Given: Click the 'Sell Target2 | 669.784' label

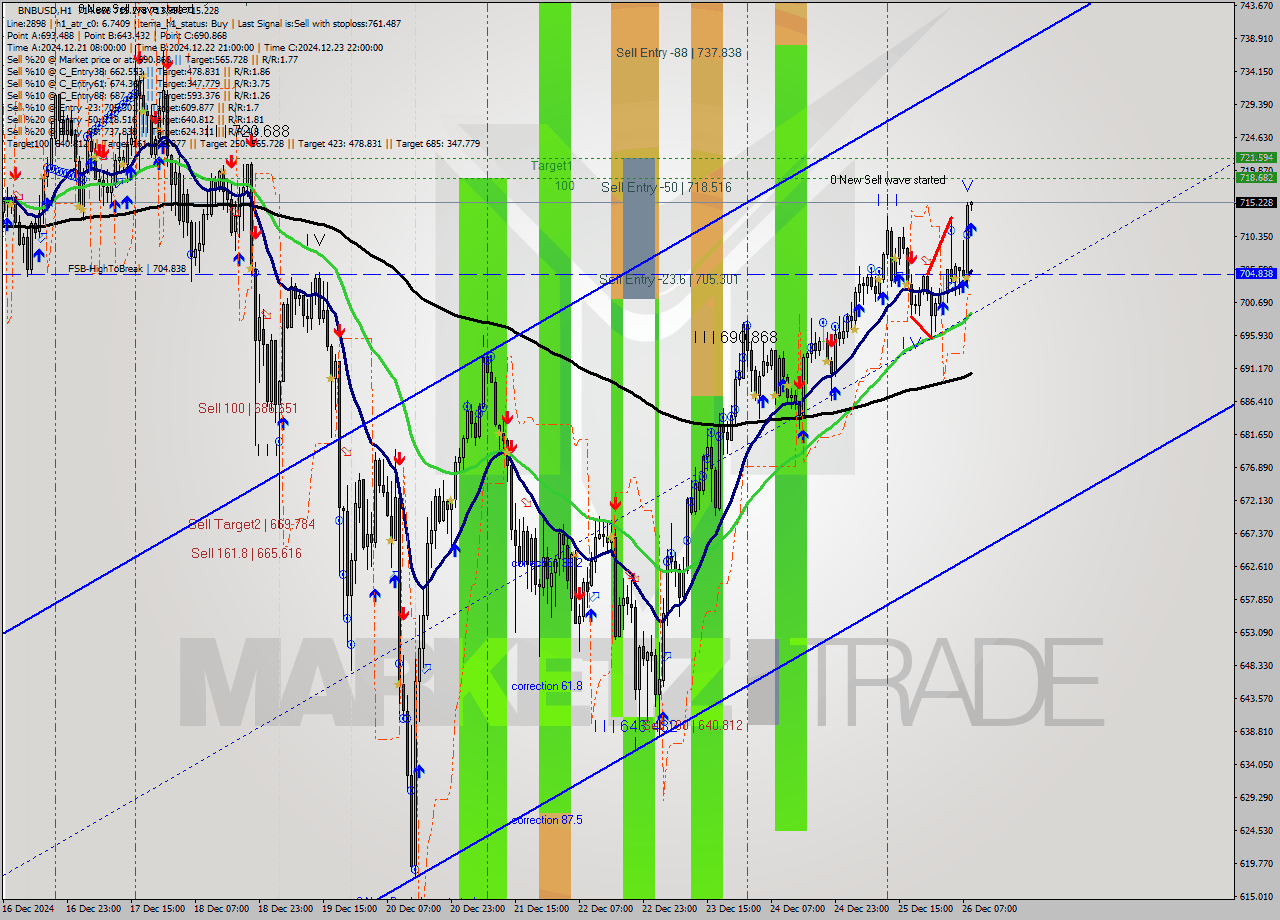Looking at the screenshot, I should 252,524.
